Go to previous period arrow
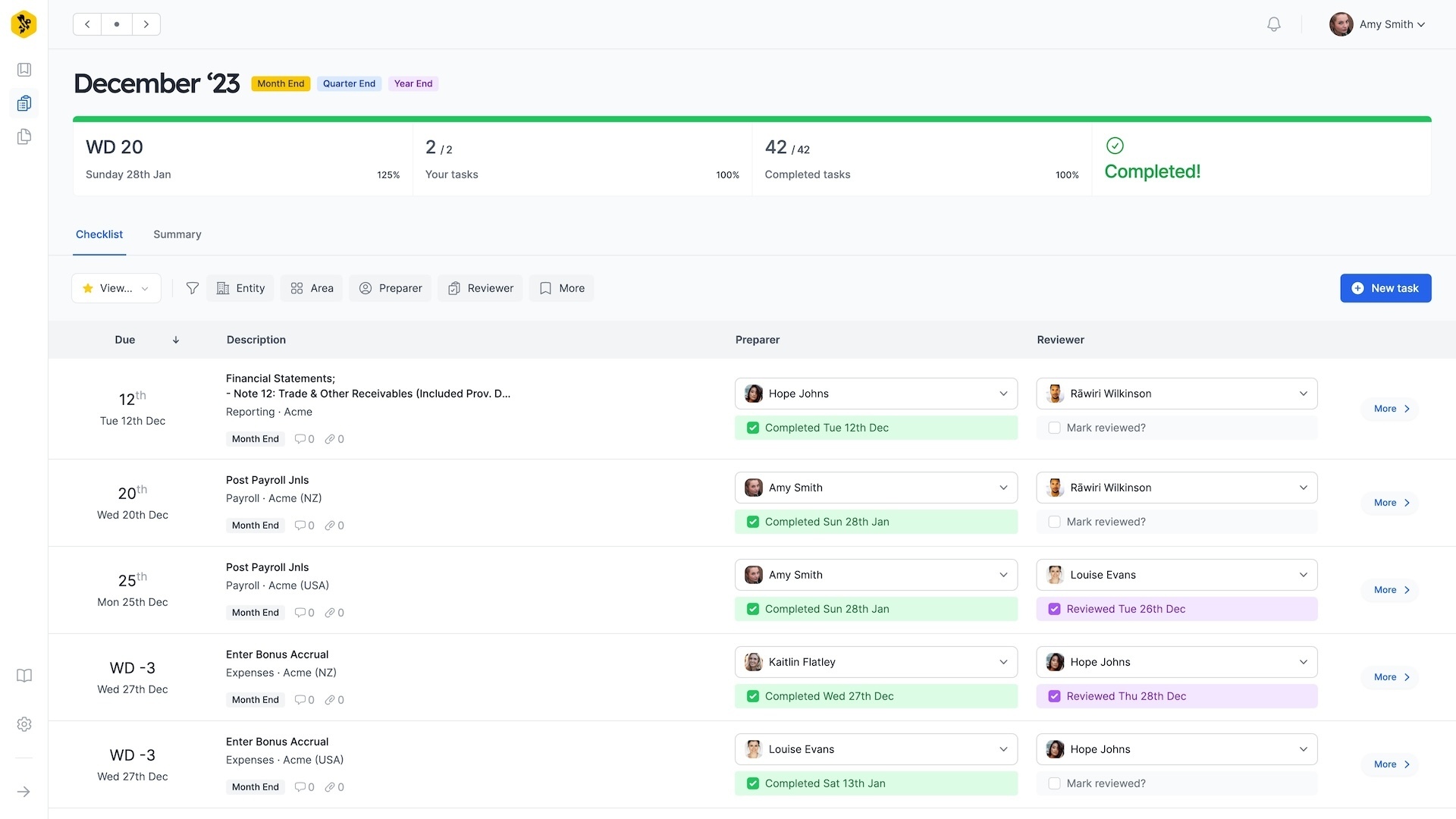Viewport: 1456px width, 819px height. coord(87,24)
